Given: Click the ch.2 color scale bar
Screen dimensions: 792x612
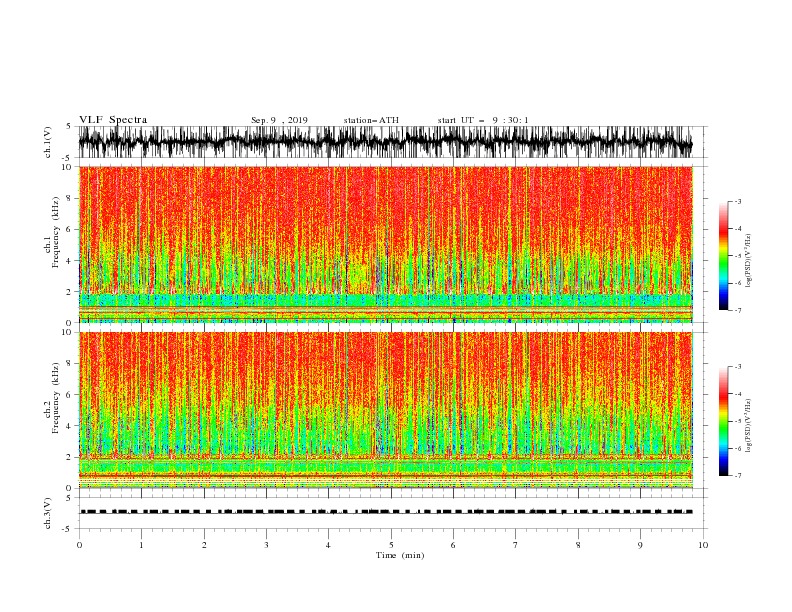Looking at the screenshot, I should click(723, 421).
